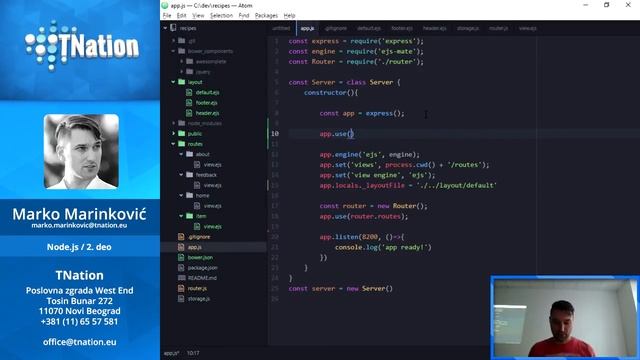Click the app.js* status bar file name

(171, 353)
